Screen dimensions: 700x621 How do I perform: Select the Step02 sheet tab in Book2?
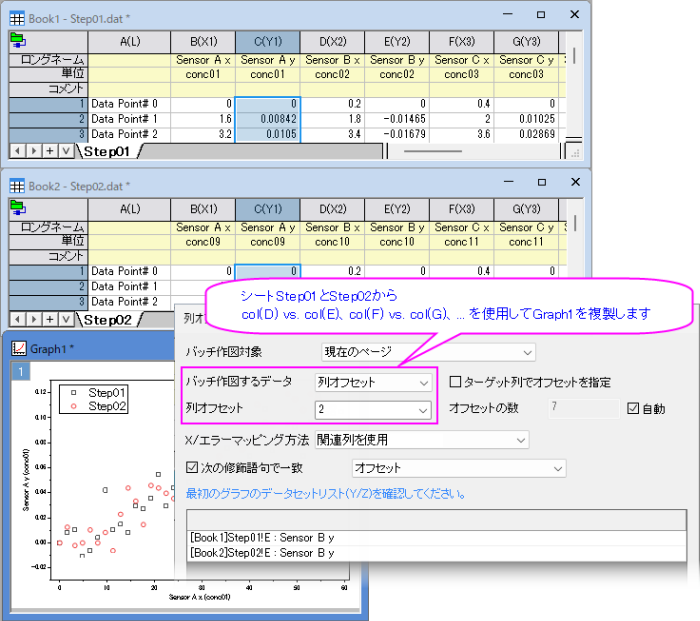[107, 320]
